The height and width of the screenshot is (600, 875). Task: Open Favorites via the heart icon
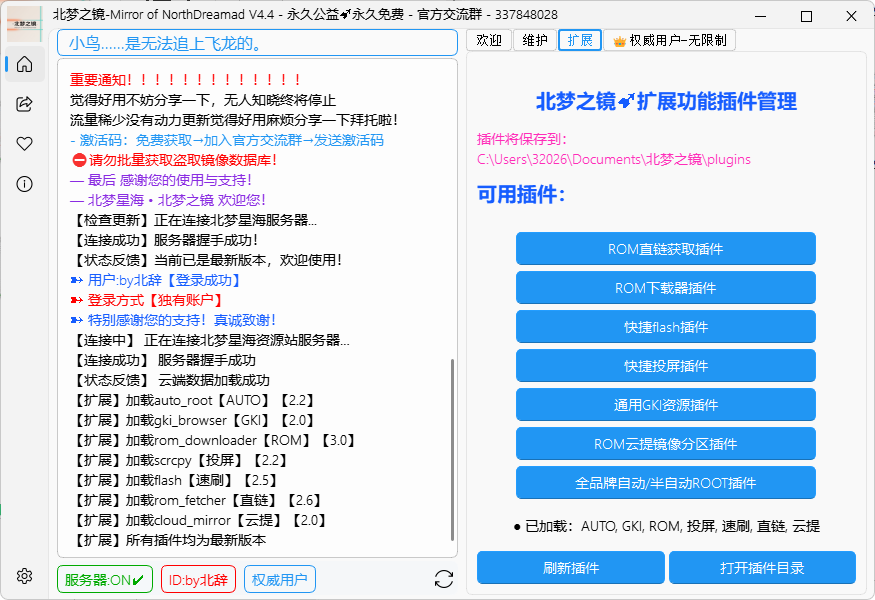[24, 143]
